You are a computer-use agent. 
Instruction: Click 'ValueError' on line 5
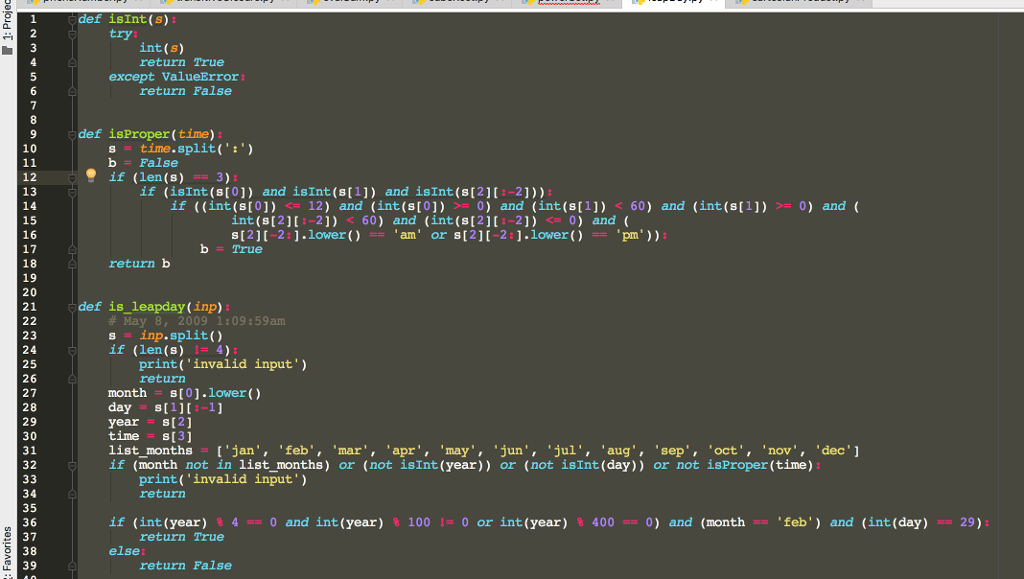click(x=200, y=77)
